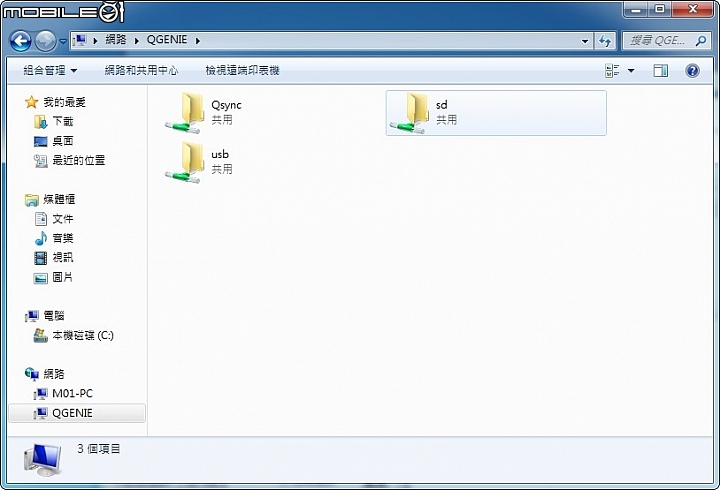Click the Qsync folder name
720x490 pixels.
tap(226, 105)
